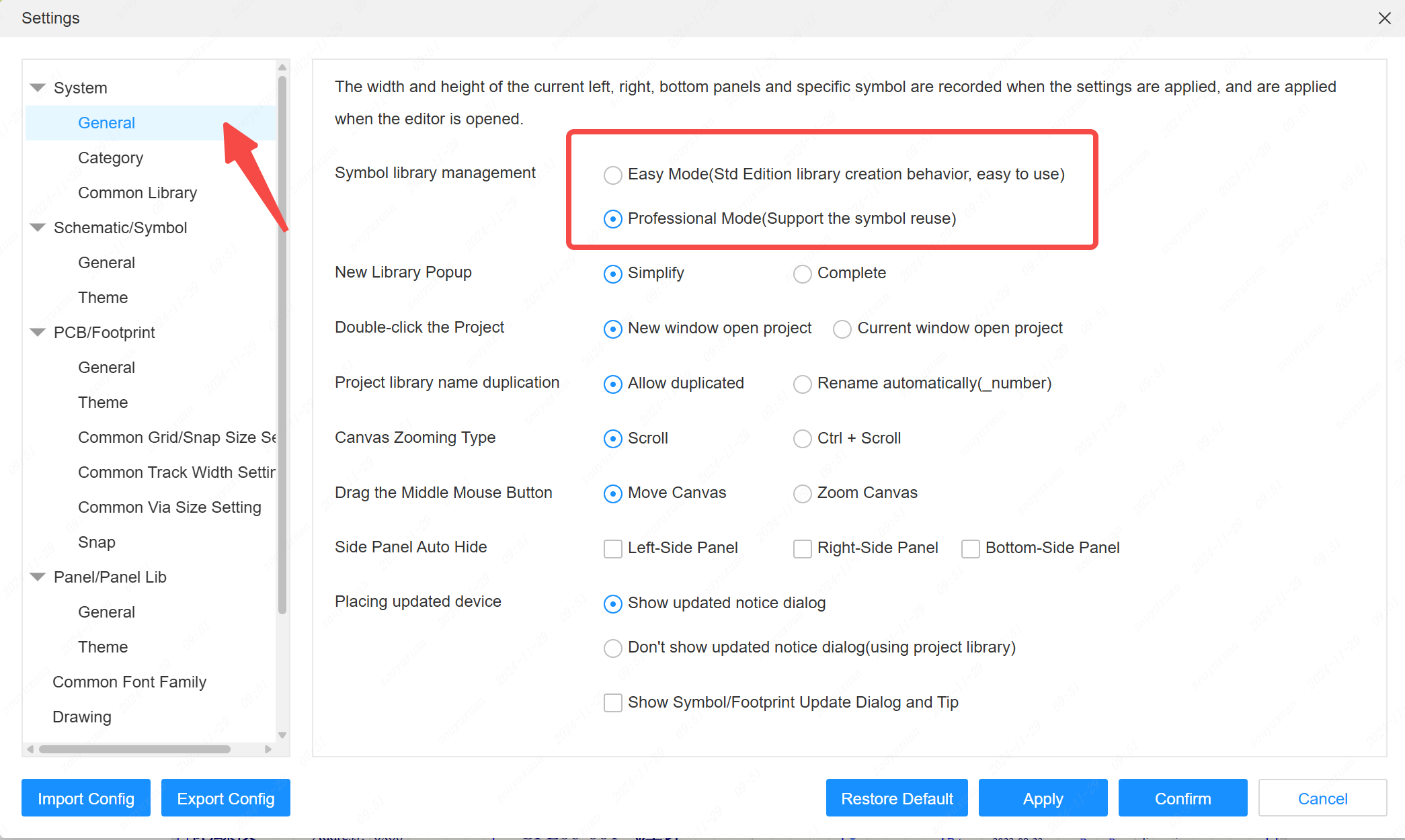Enable Left-Side Panel auto hide
1405x840 pixels.
612,548
